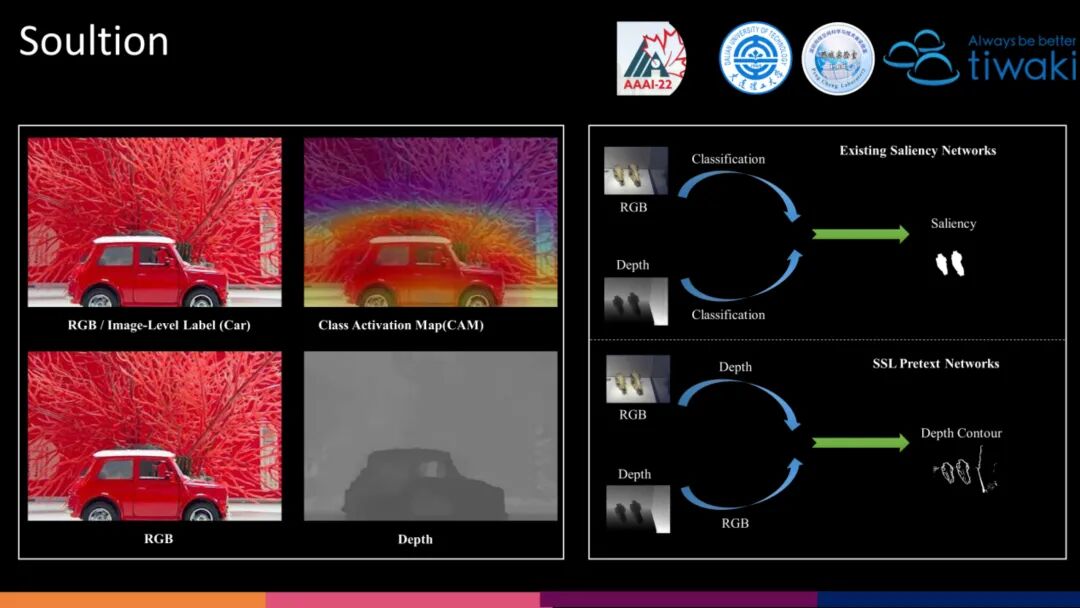This screenshot has height=608, width=1080.
Task: Click the Peng Cheng Laboratory round logo
Action: click(x=838, y=59)
